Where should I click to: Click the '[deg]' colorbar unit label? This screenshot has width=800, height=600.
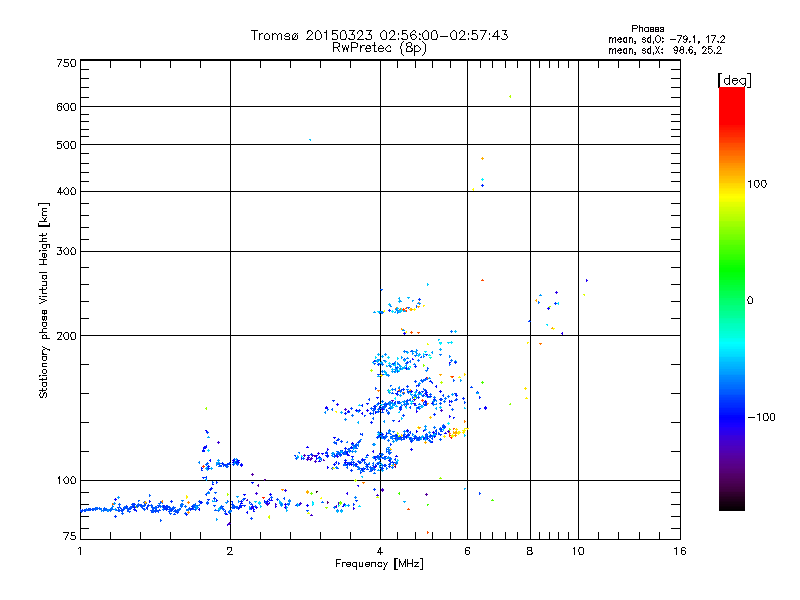[734, 80]
